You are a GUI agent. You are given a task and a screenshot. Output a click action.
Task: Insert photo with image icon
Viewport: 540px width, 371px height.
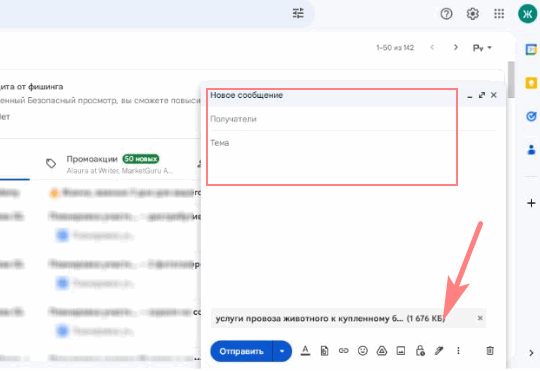(x=401, y=351)
